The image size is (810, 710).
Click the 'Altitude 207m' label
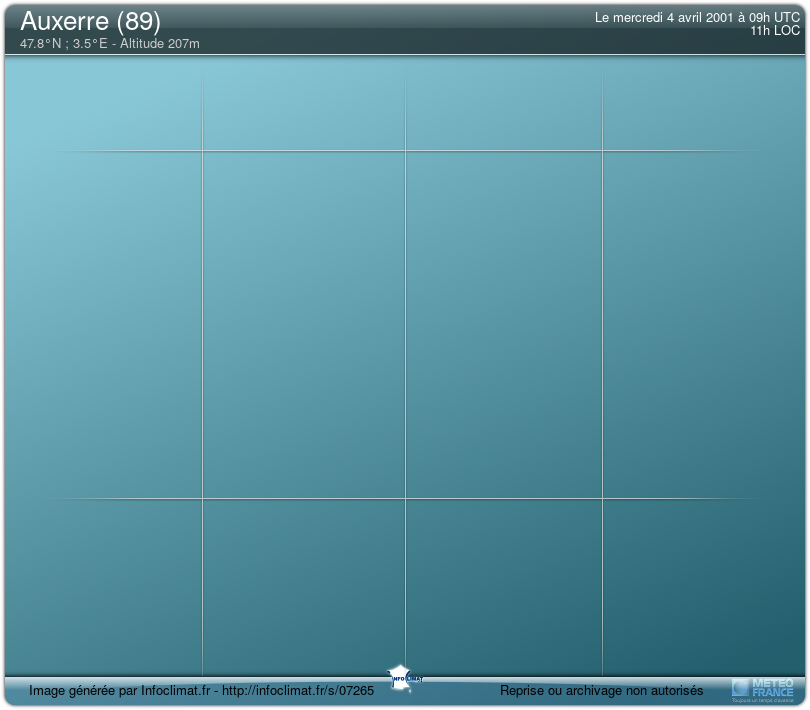160,44
